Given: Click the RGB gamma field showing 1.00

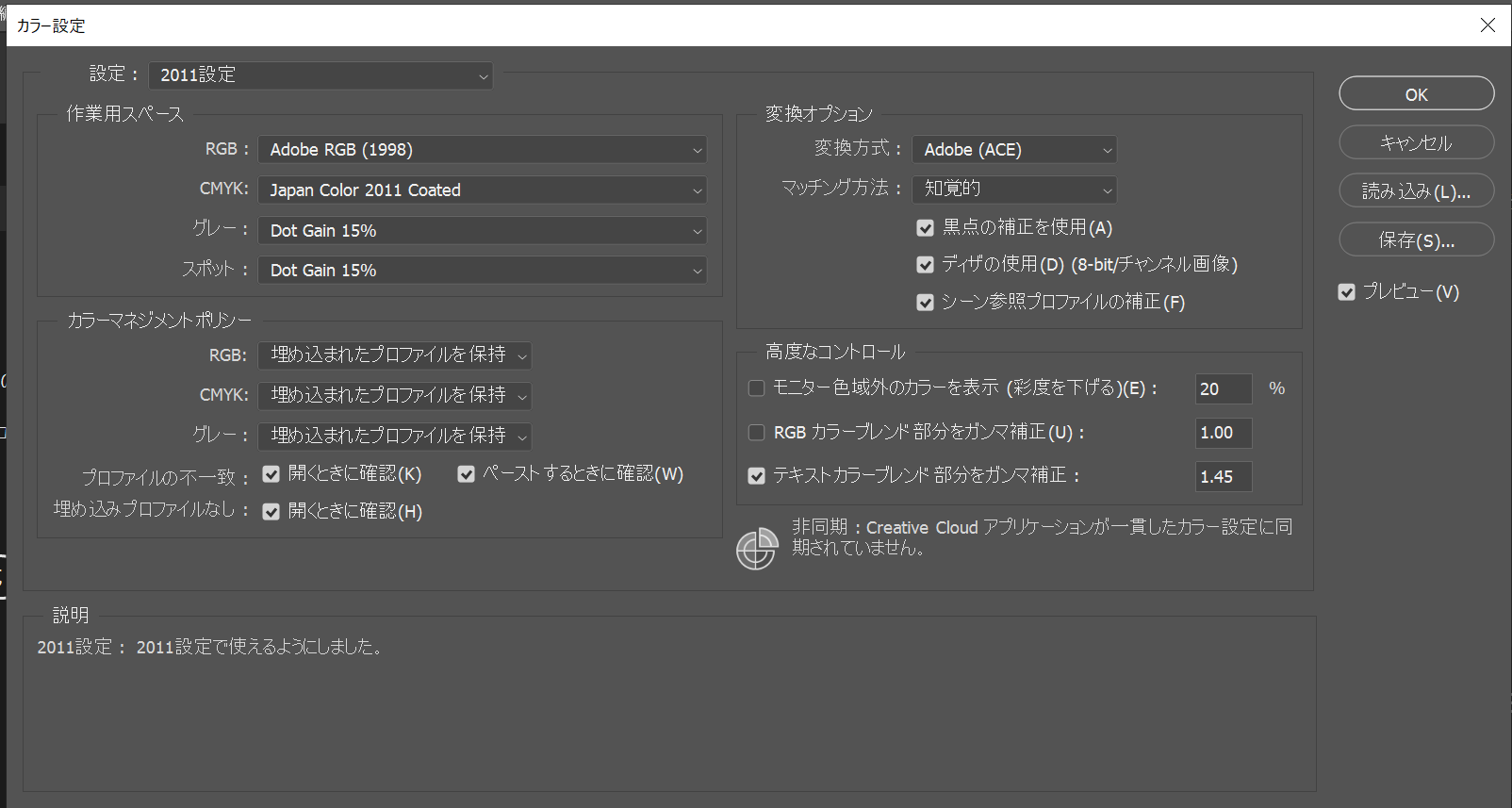Looking at the screenshot, I should pos(1224,433).
